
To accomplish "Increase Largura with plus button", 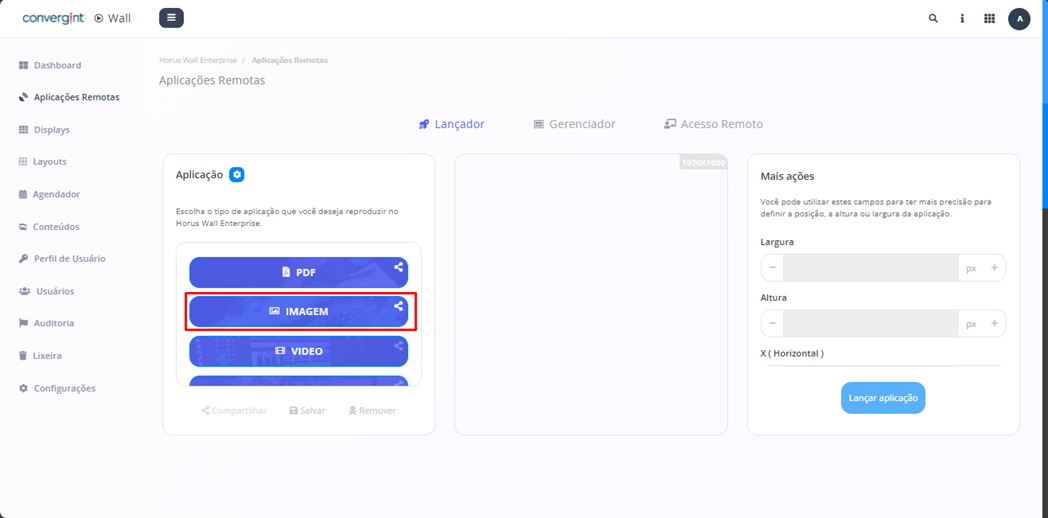I will pos(994,268).
